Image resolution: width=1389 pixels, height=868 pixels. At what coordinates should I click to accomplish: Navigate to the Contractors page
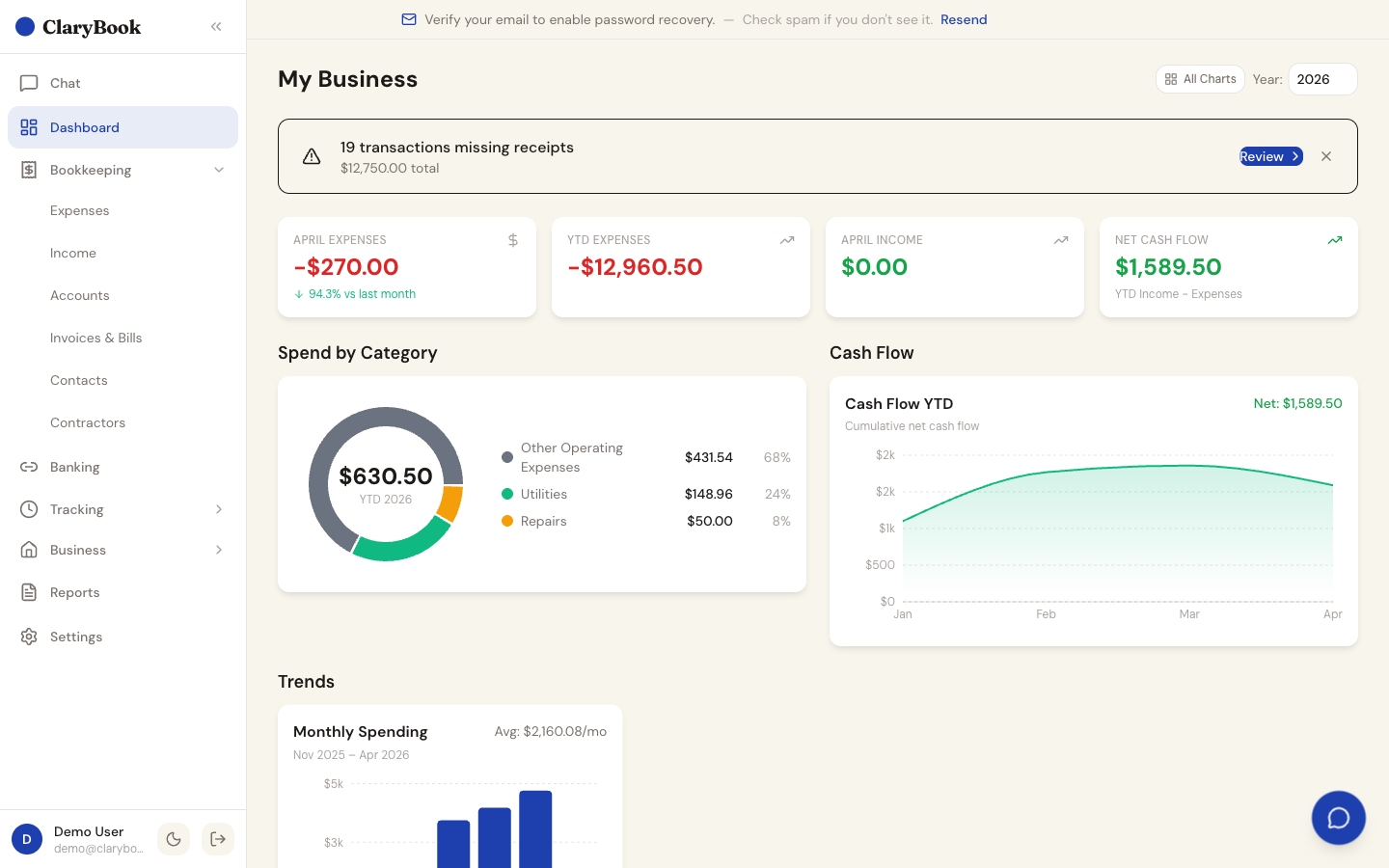(88, 422)
